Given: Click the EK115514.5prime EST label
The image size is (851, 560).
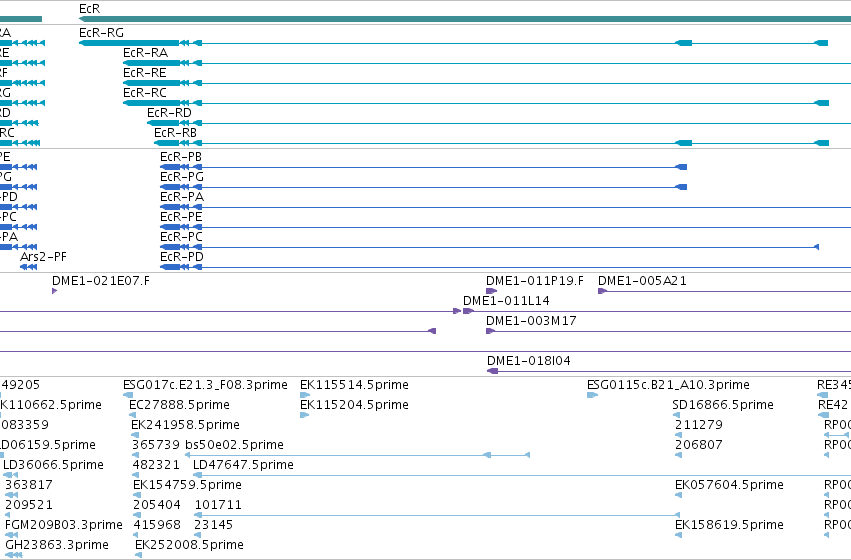Looking at the screenshot, I should click(x=354, y=385).
